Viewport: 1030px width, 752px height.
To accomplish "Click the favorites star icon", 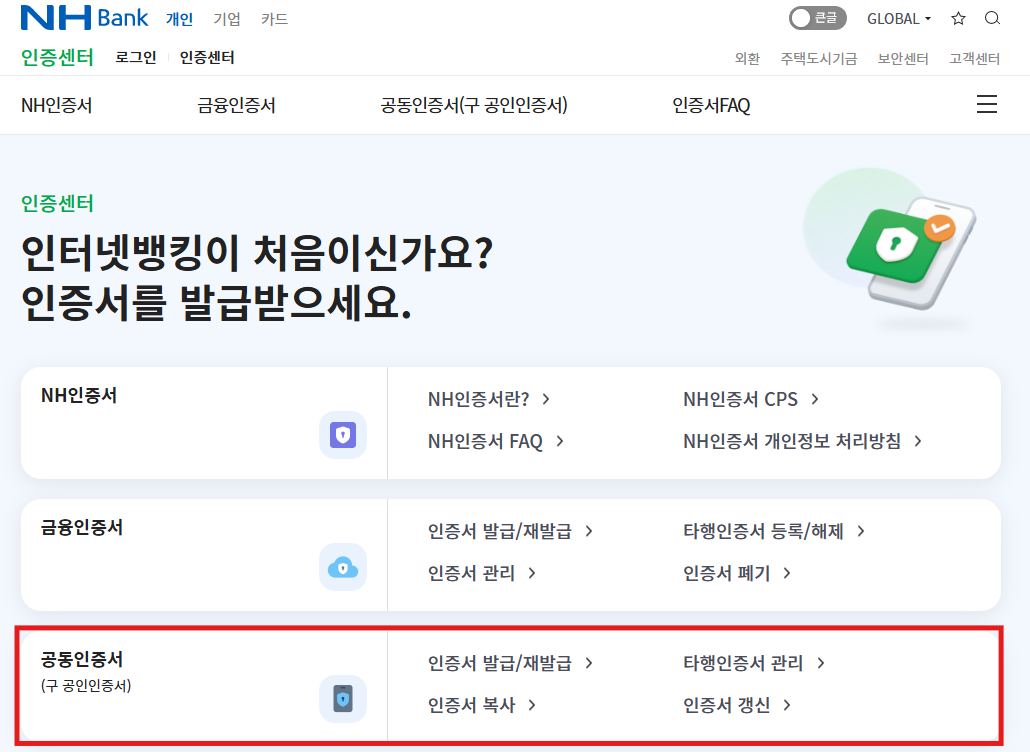I will [958, 18].
